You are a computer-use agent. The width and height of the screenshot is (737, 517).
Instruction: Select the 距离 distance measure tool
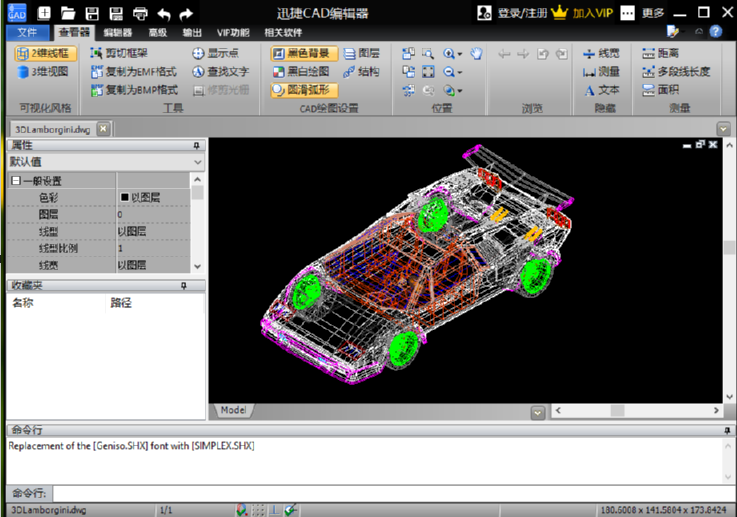[660, 54]
